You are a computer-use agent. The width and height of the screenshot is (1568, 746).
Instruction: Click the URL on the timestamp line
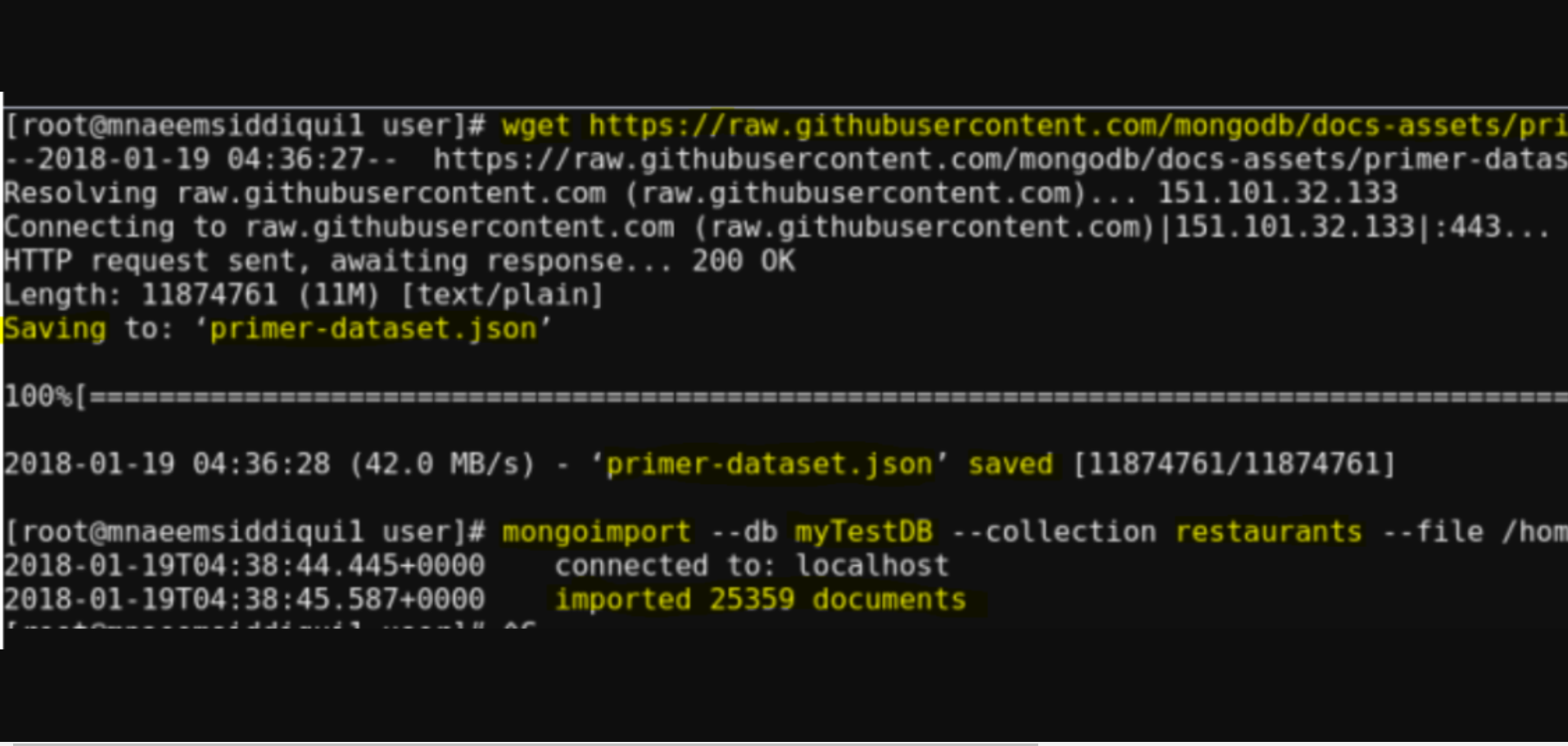coord(1000,160)
